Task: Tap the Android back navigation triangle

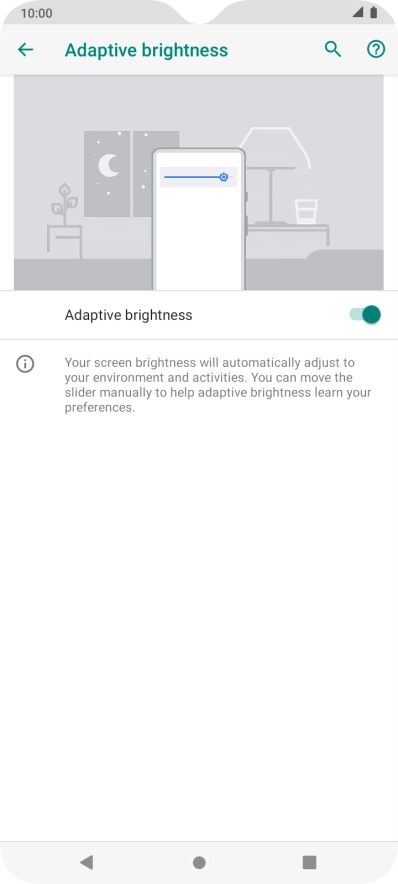Action: click(86, 862)
